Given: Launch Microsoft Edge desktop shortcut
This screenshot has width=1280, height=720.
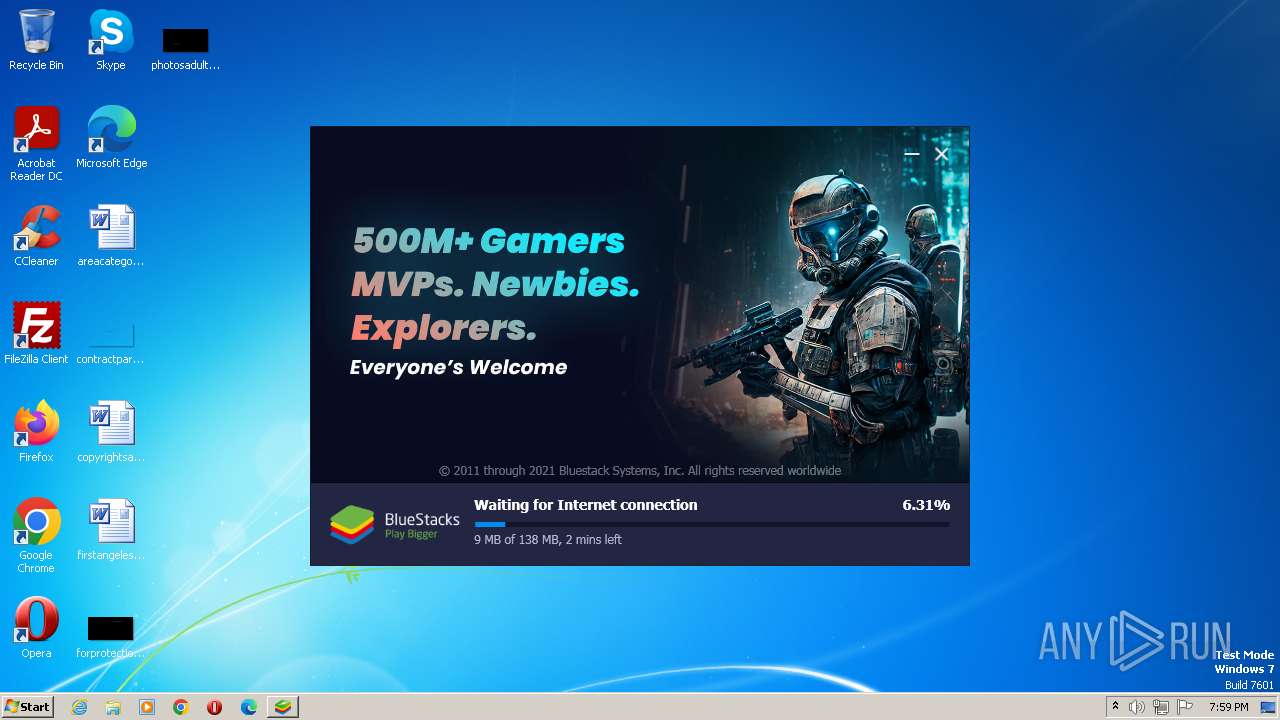Looking at the screenshot, I should click(x=111, y=137).
